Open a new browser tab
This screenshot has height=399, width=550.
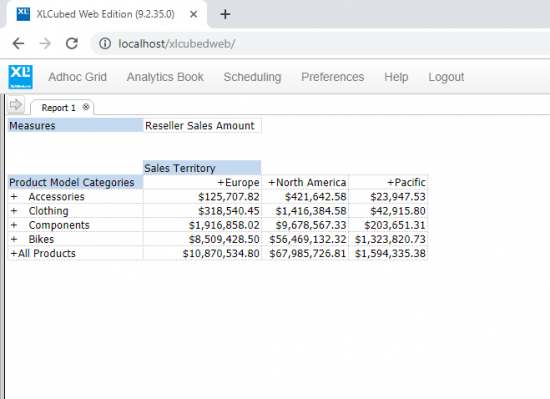225,14
